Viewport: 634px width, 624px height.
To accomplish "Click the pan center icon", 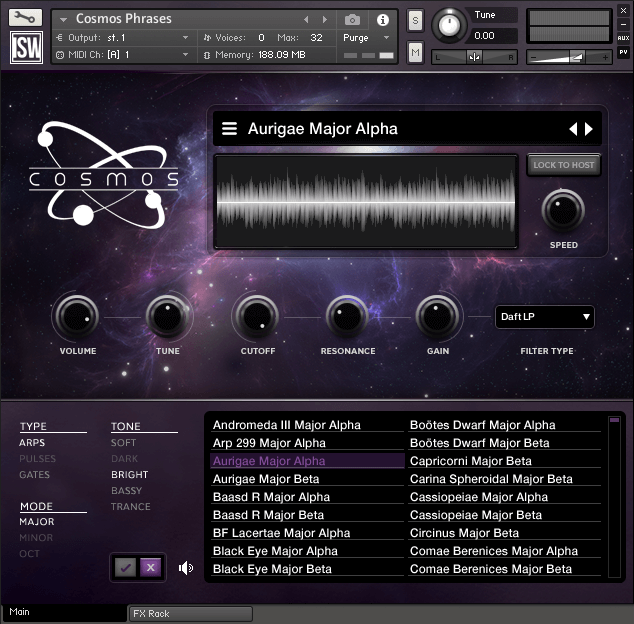I will (474, 57).
